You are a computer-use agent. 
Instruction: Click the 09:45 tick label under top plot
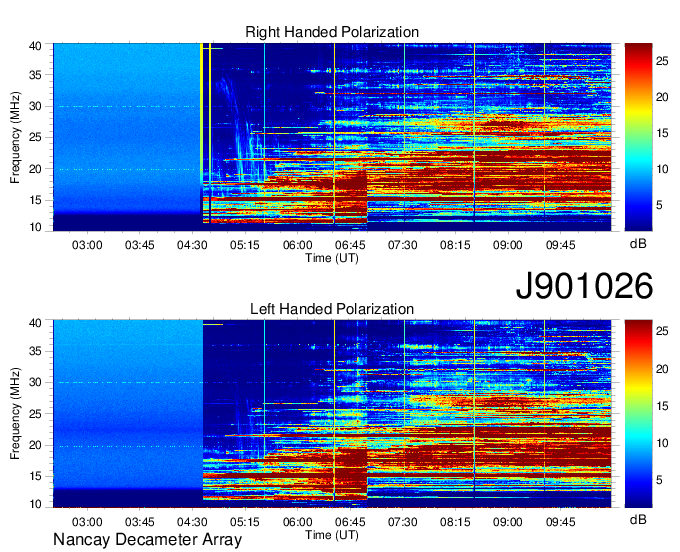click(x=560, y=245)
